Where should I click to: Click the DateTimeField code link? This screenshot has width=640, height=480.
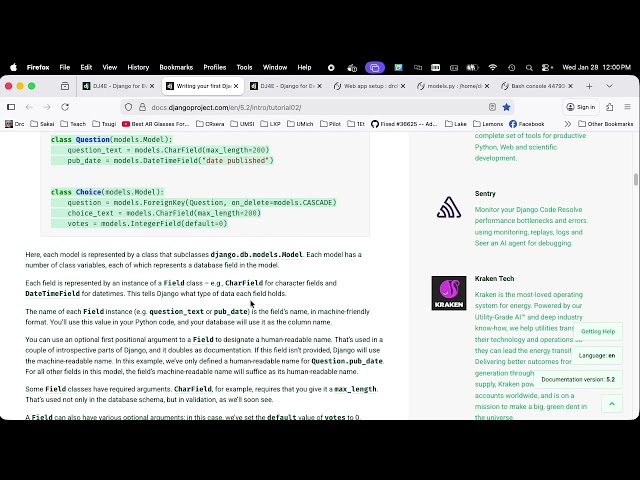pos(53,293)
